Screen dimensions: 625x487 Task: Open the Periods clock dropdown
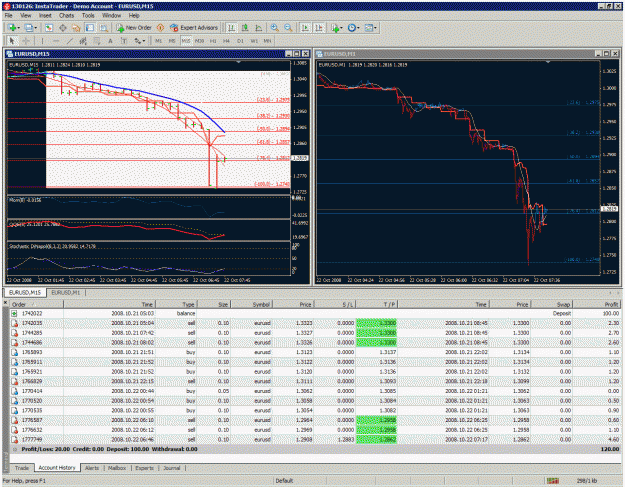(x=354, y=27)
